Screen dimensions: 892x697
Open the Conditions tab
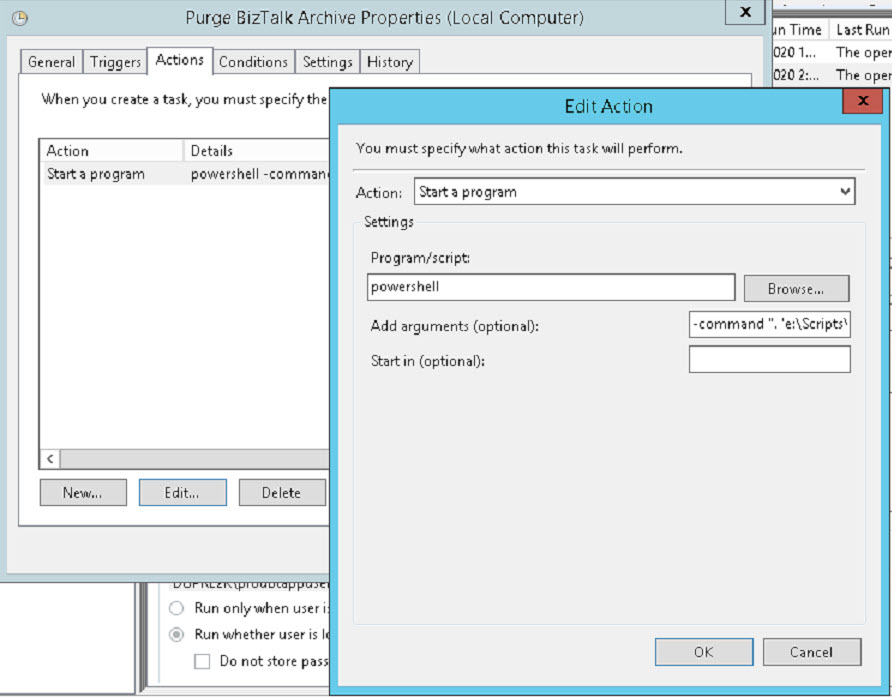(253, 62)
